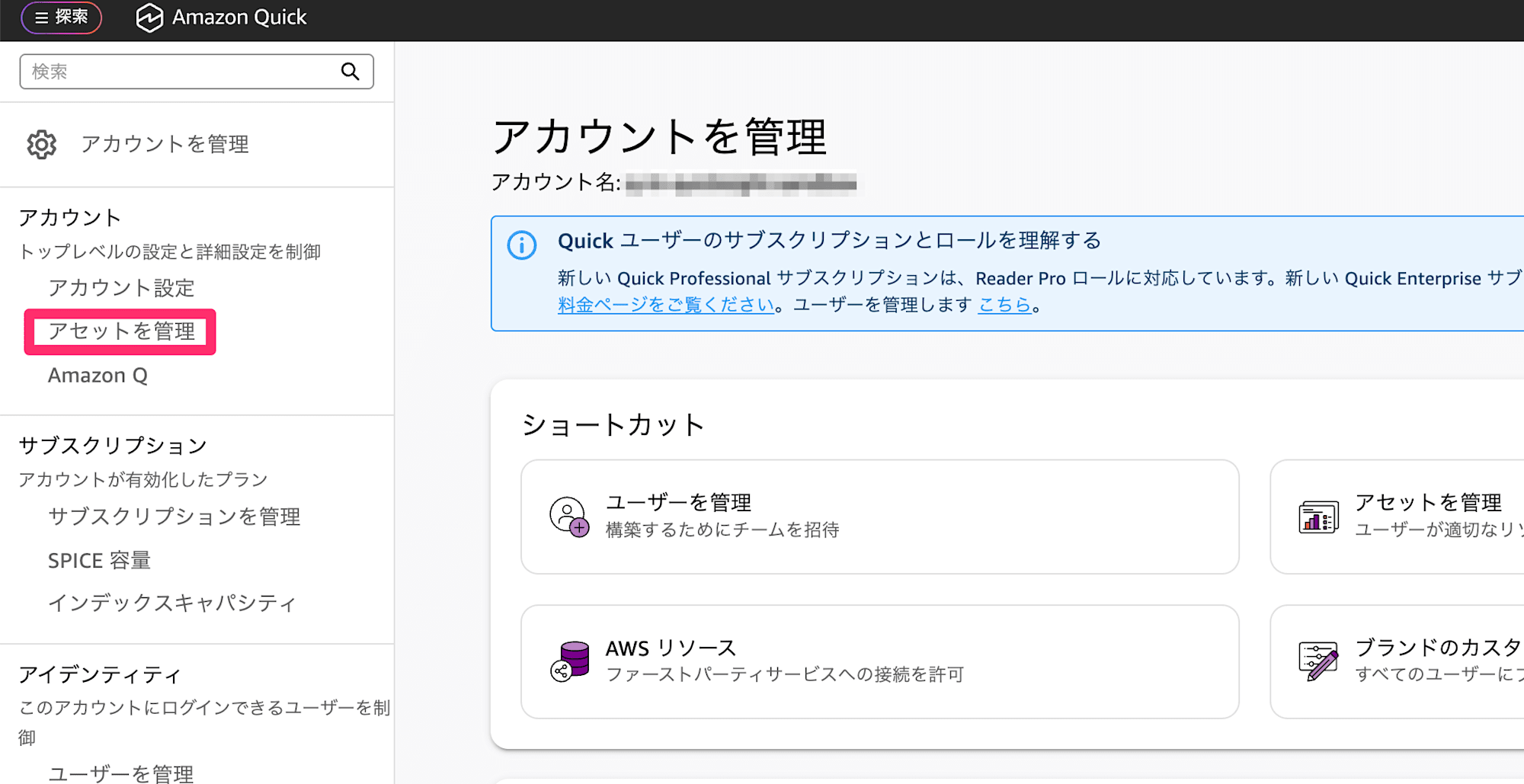
Task: Click the サブスクリプション section heading
Action: pos(112,446)
